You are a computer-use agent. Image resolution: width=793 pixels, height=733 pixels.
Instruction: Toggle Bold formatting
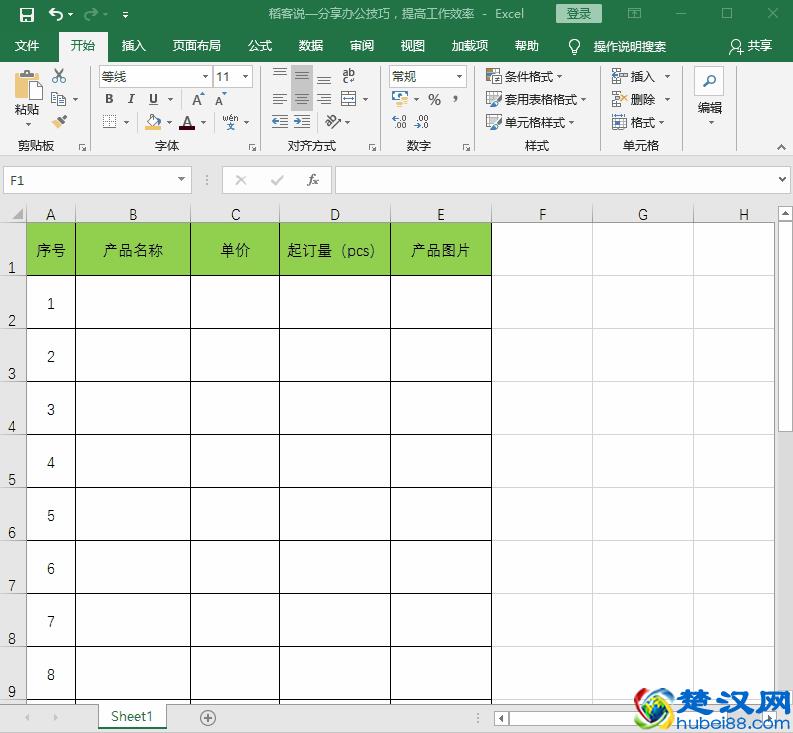click(109, 99)
